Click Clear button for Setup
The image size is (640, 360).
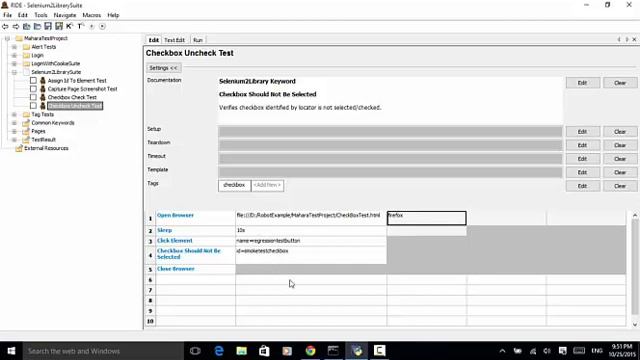pyautogui.click(x=620, y=131)
